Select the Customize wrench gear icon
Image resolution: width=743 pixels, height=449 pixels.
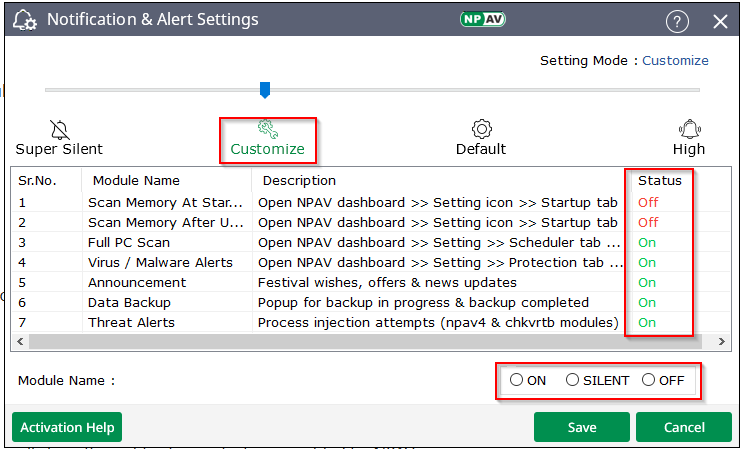267,129
